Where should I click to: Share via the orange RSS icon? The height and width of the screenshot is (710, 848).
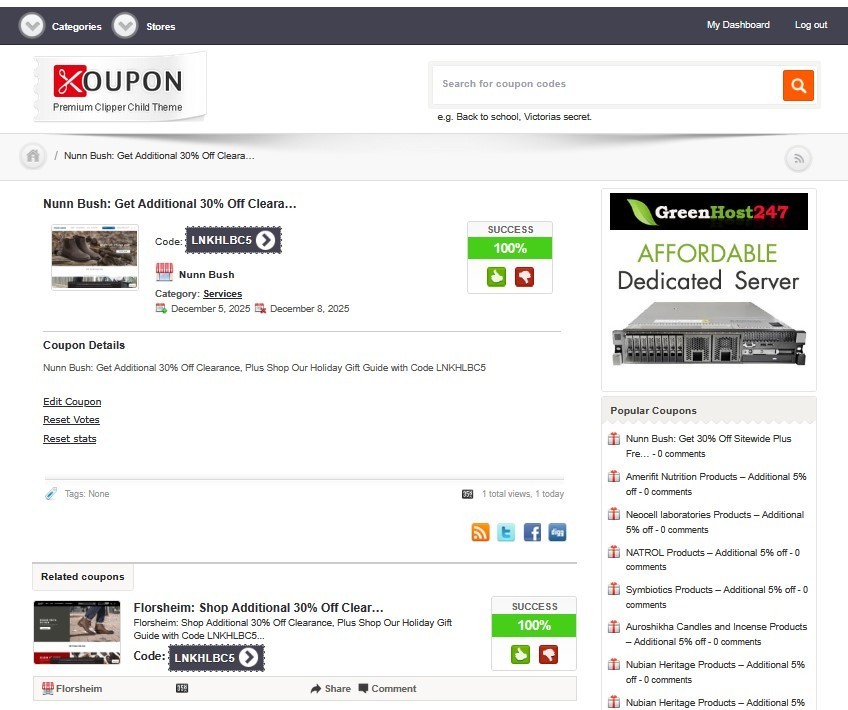(x=480, y=532)
